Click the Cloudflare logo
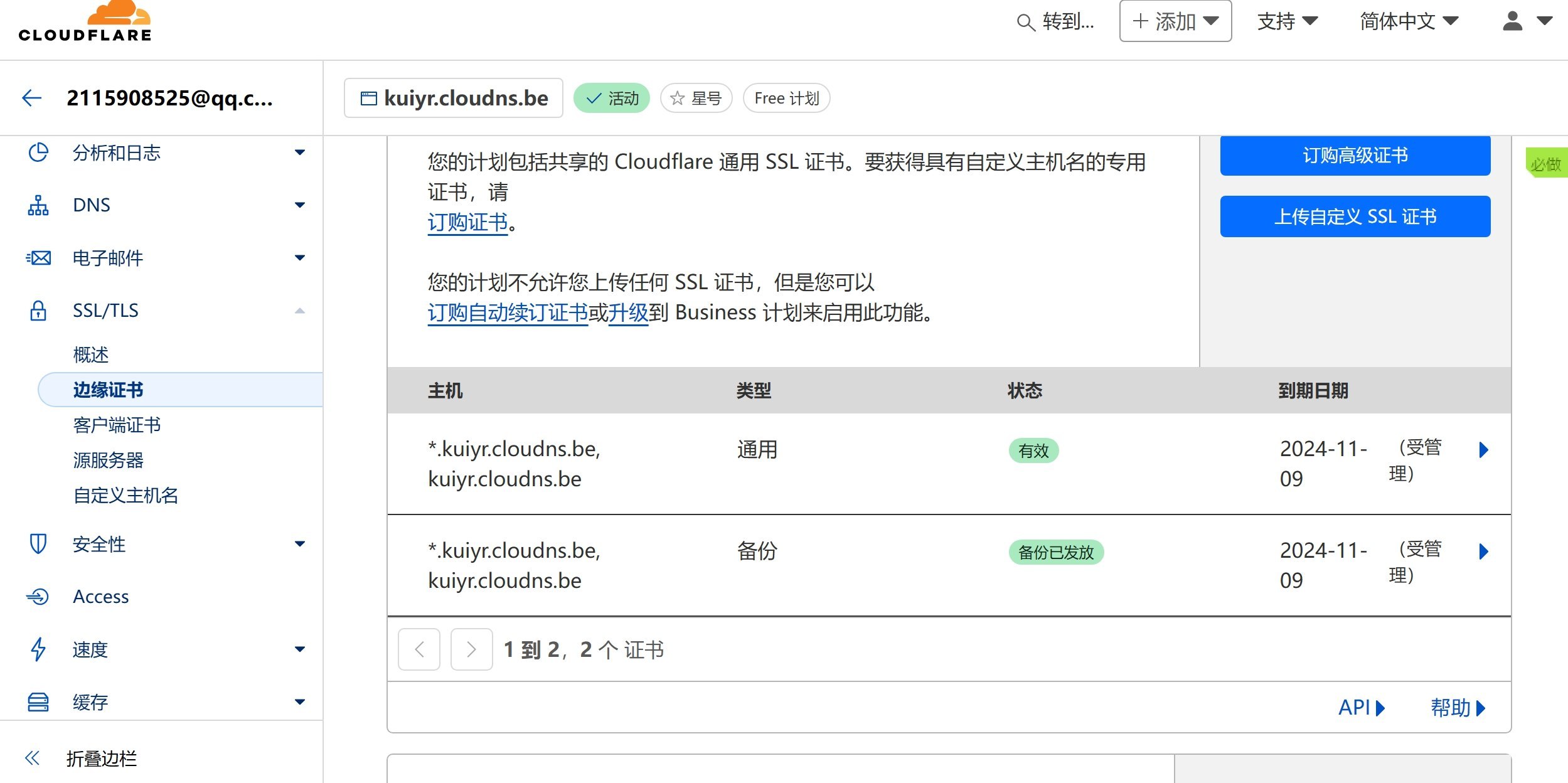Viewport: 1568px width, 783px height. tap(85, 24)
